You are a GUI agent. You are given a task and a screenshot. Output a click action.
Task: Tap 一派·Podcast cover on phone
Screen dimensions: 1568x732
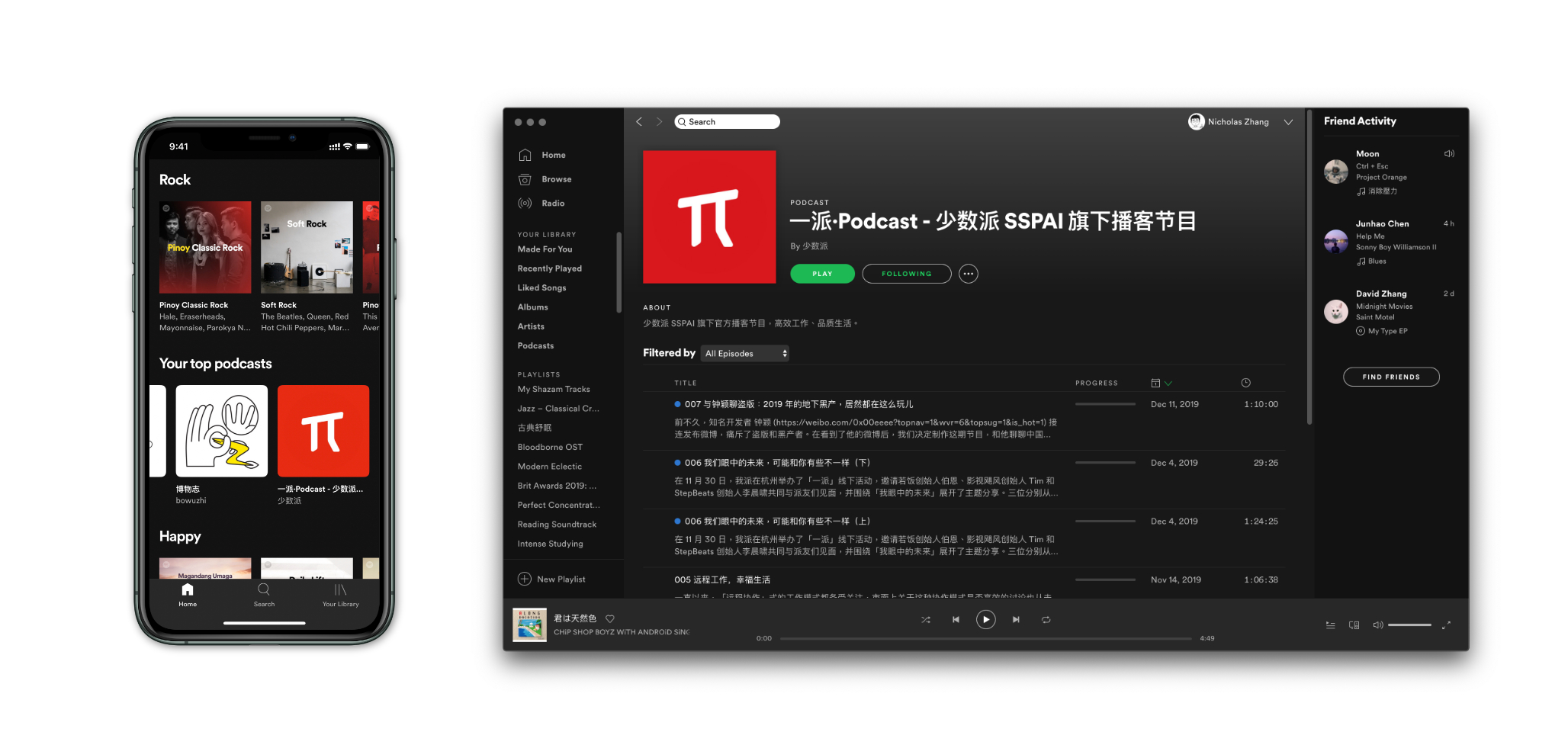coord(323,431)
